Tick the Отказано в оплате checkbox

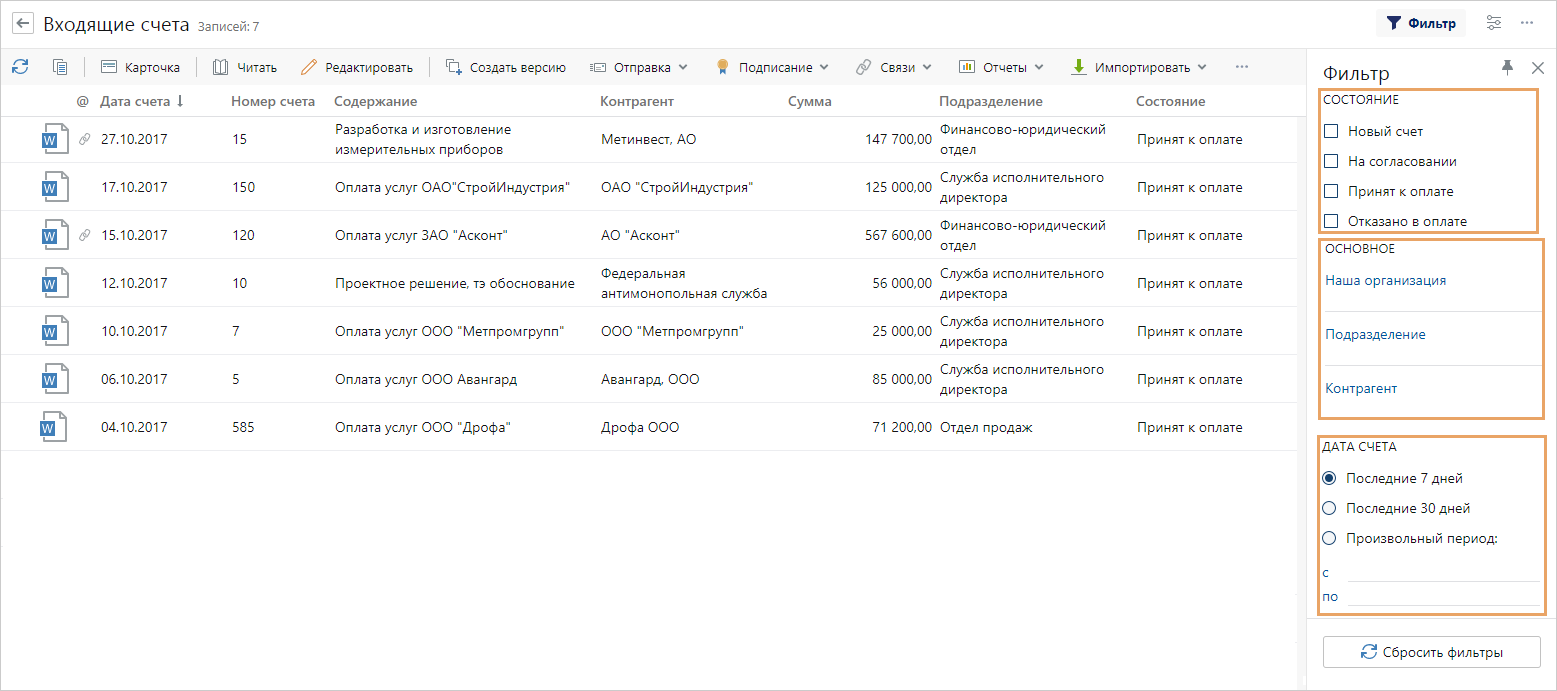pos(1331,221)
